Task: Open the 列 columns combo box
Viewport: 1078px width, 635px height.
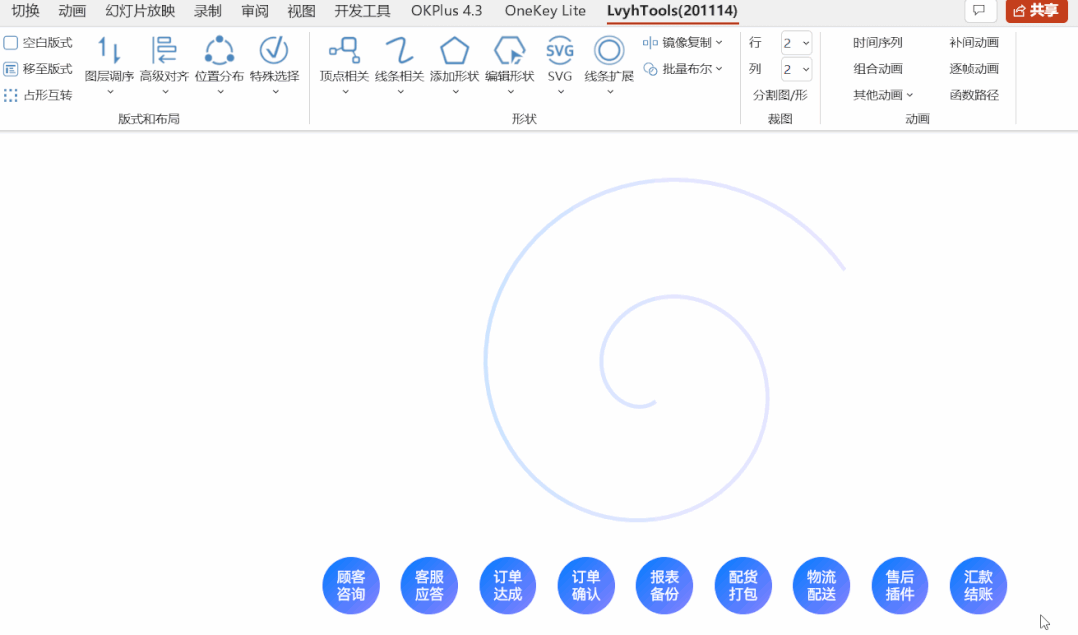Action: pos(796,69)
